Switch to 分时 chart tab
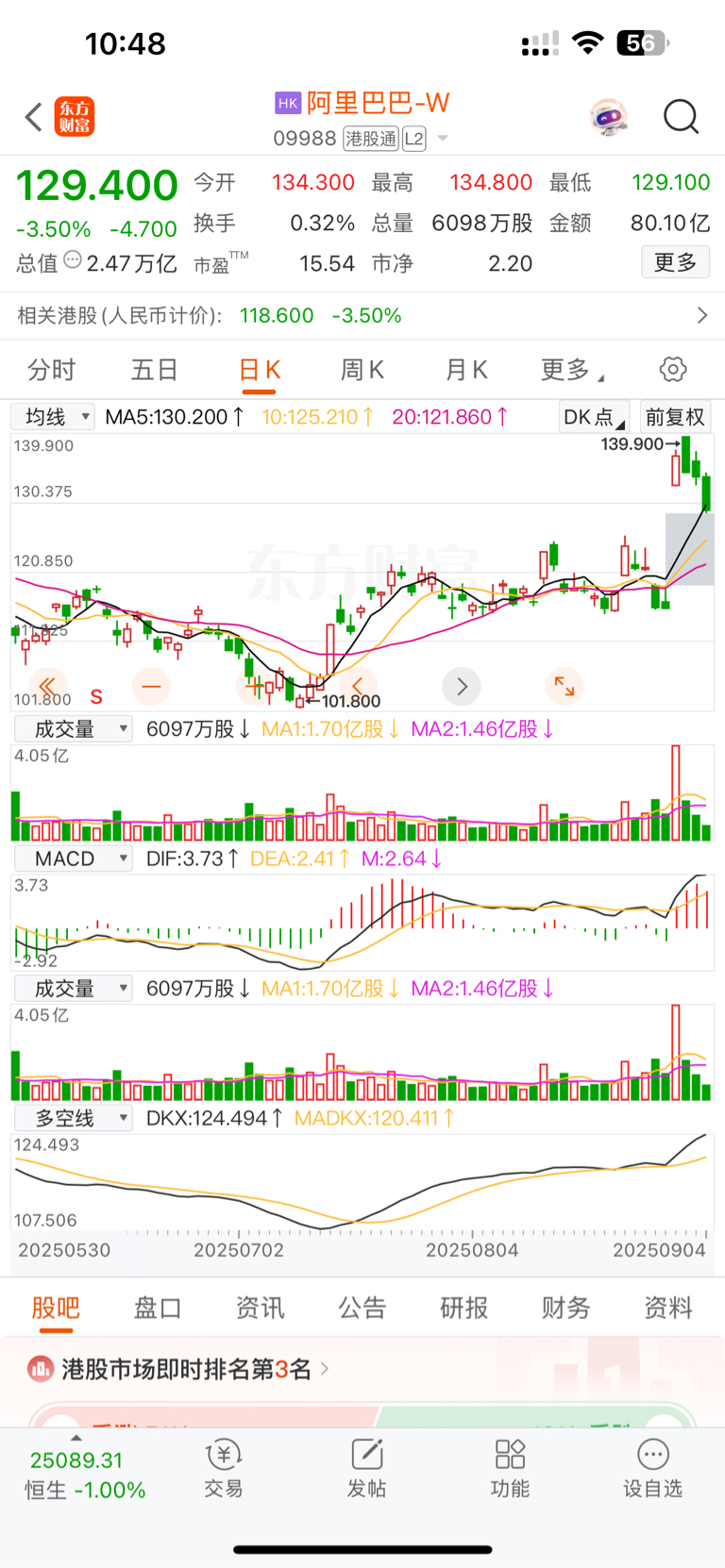This screenshot has height=1568, width=725. tap(51, 370)
